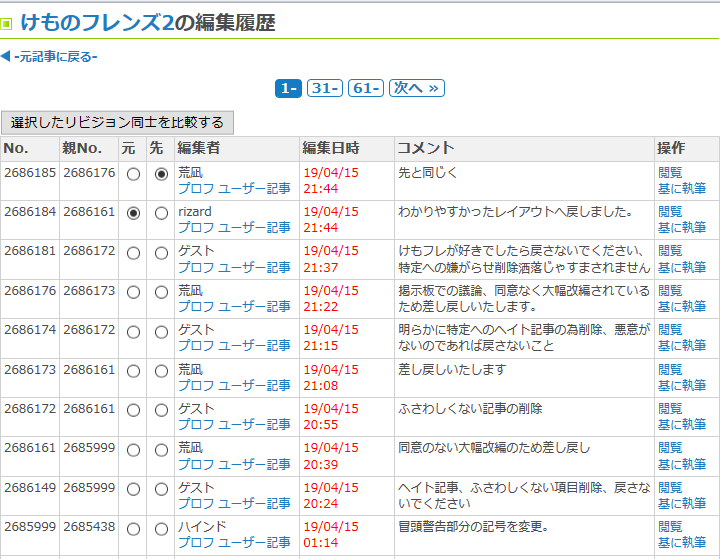Select 先 radio for revision 2686172
720x559 pixels.
161,411
